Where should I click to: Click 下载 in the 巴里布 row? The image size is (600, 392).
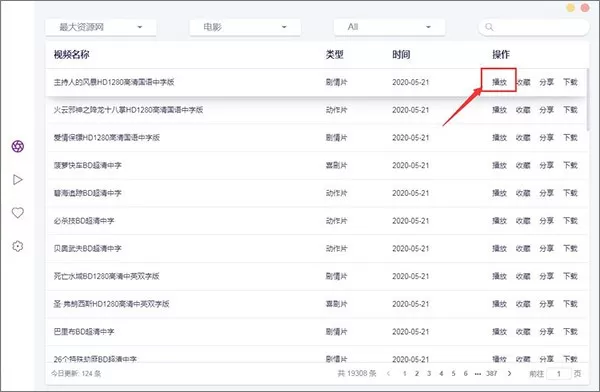tap(570, 332)
